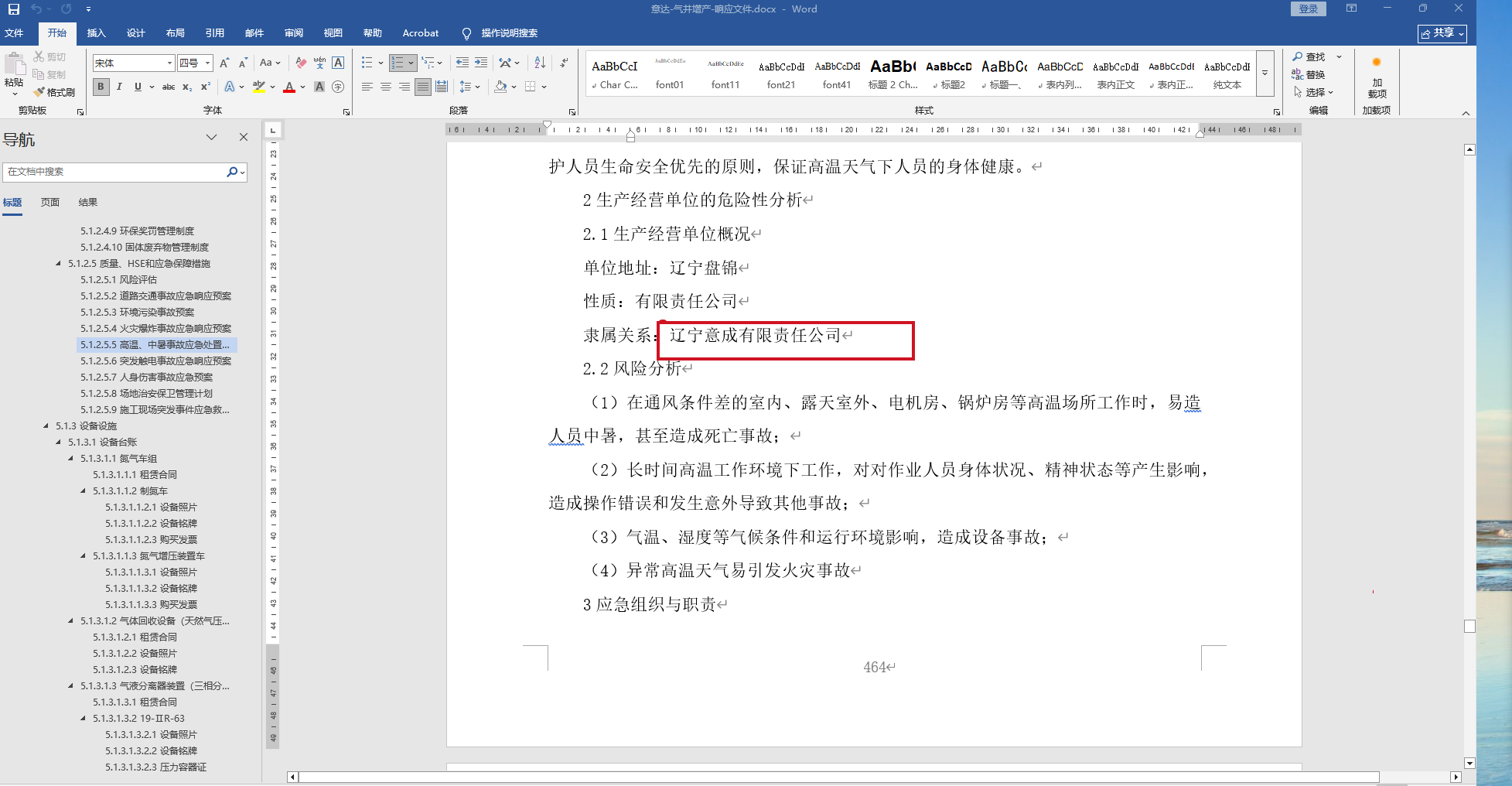Apply strikethrough formatting
The width and height of the screenshot is (1512, 786).
coord(168,87)
